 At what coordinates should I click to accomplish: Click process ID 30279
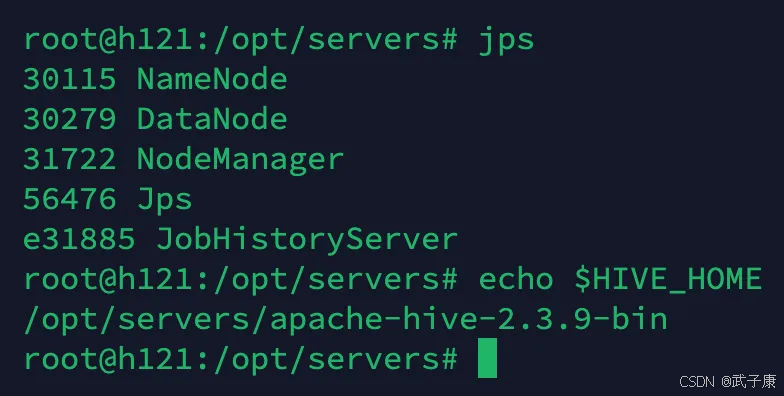(70, 120)
